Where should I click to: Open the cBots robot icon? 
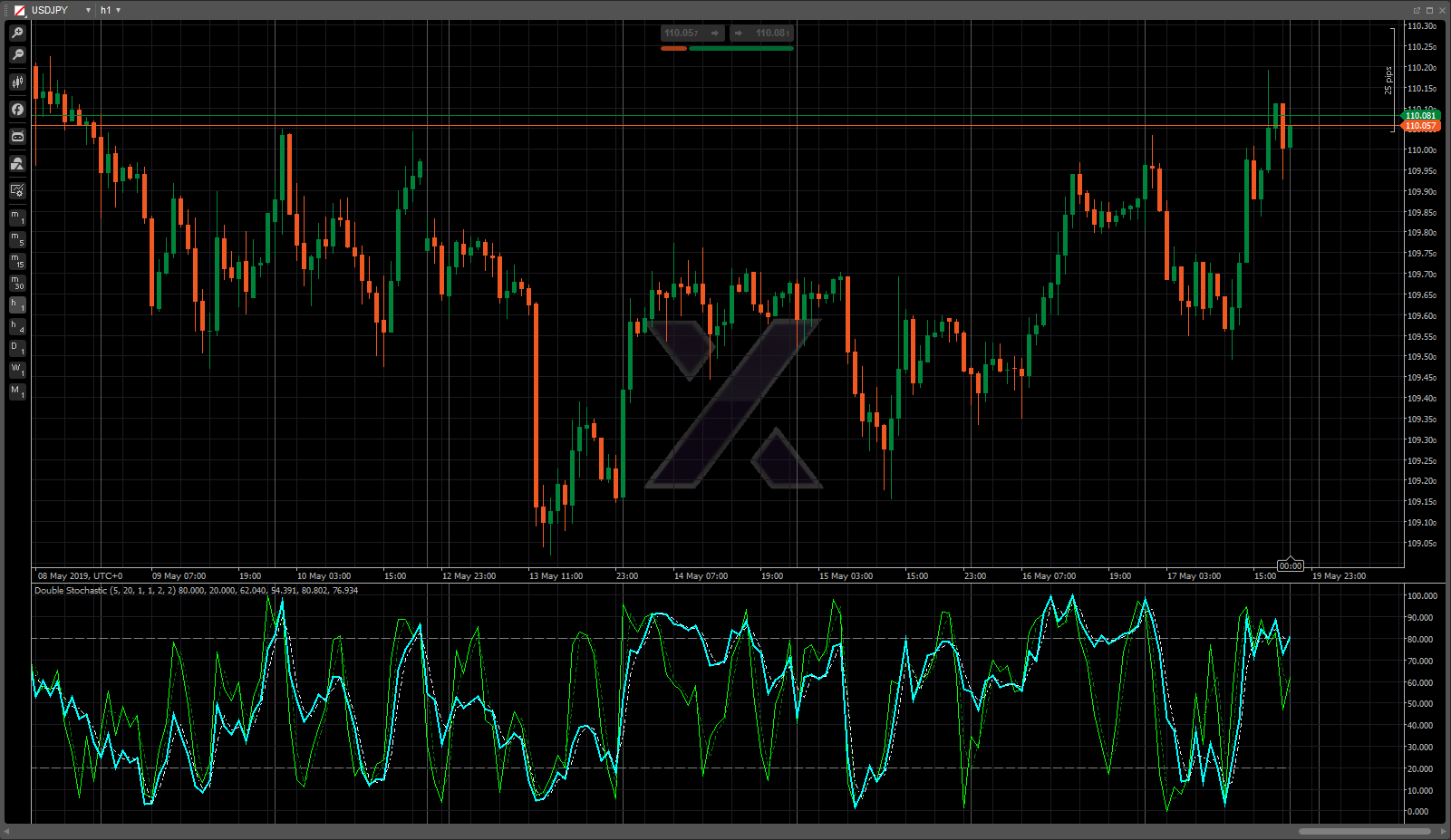point(17,137)
